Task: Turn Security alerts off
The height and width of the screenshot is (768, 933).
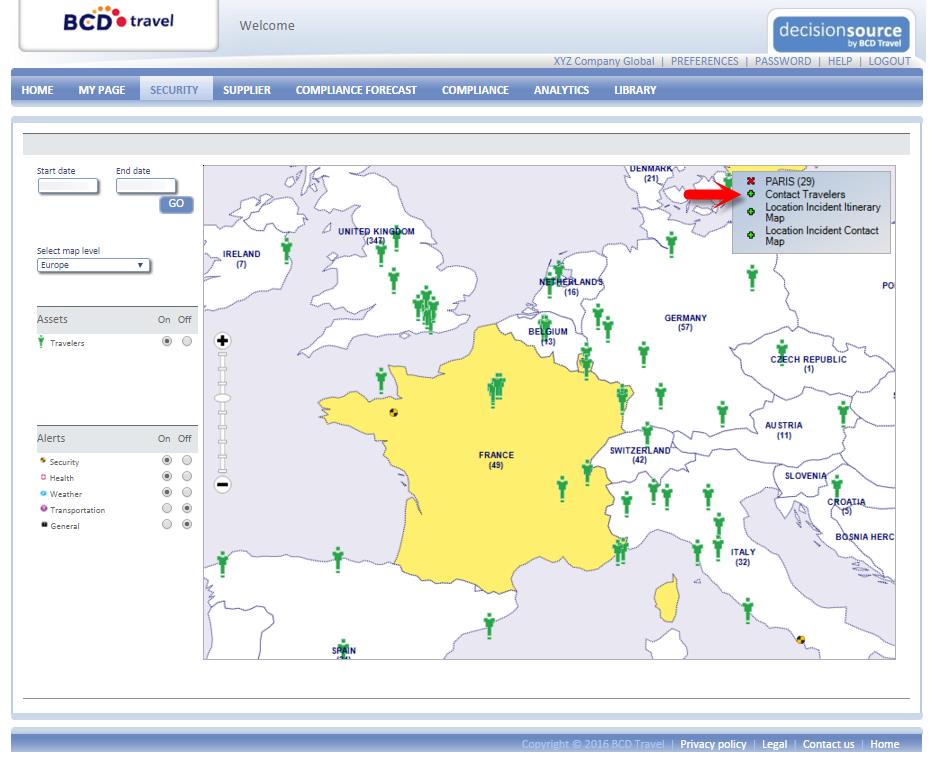Action: (x=187, y=460)
